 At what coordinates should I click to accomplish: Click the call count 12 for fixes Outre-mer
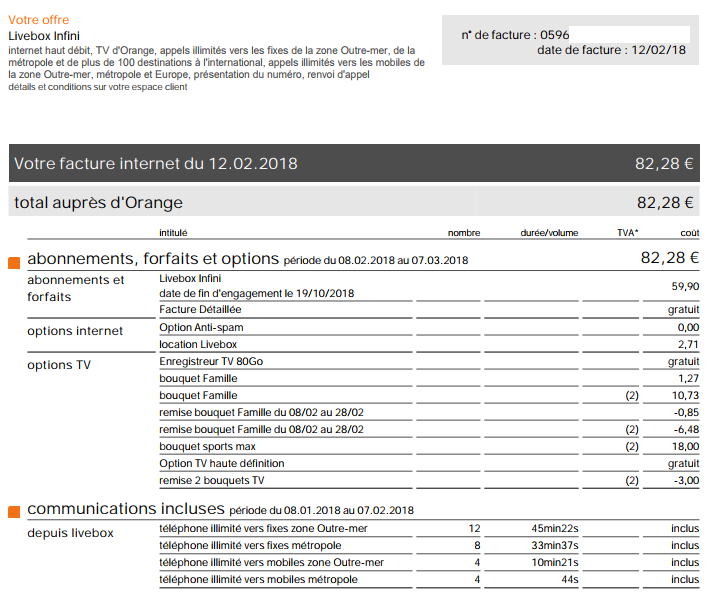(x=474, y=529)
